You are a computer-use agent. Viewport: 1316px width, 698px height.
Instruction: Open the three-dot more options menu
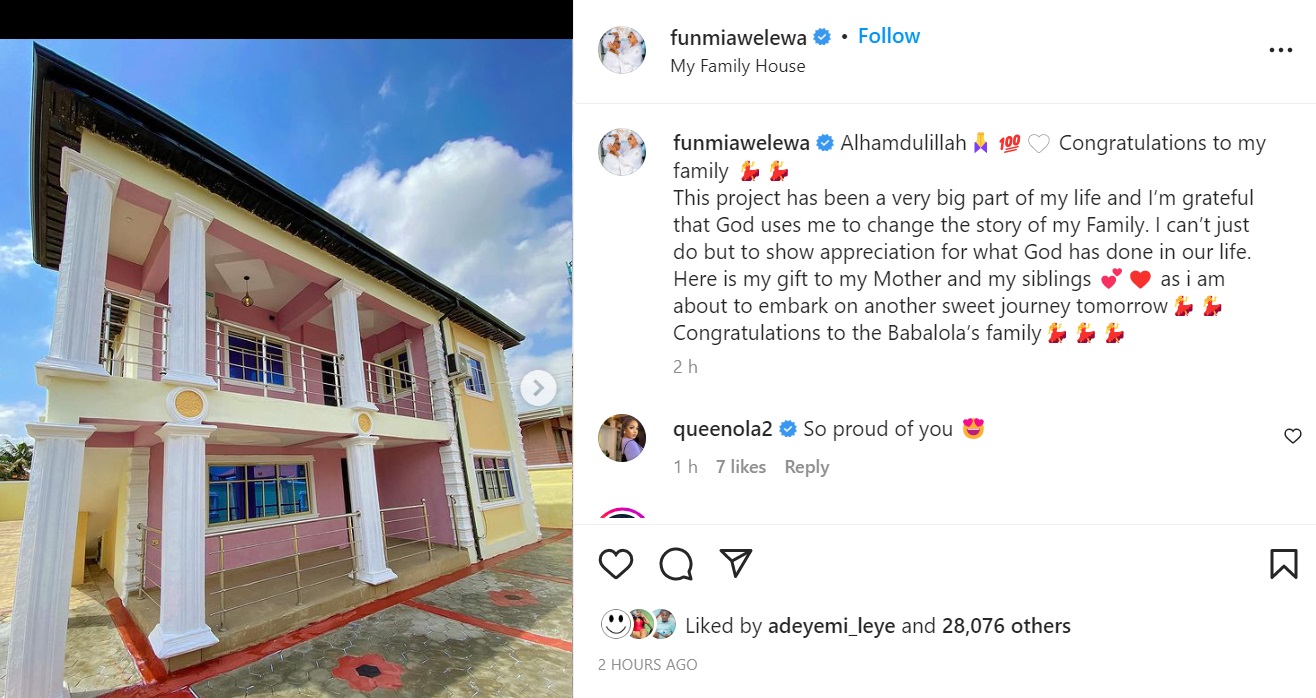click(x=1280, y=51)
